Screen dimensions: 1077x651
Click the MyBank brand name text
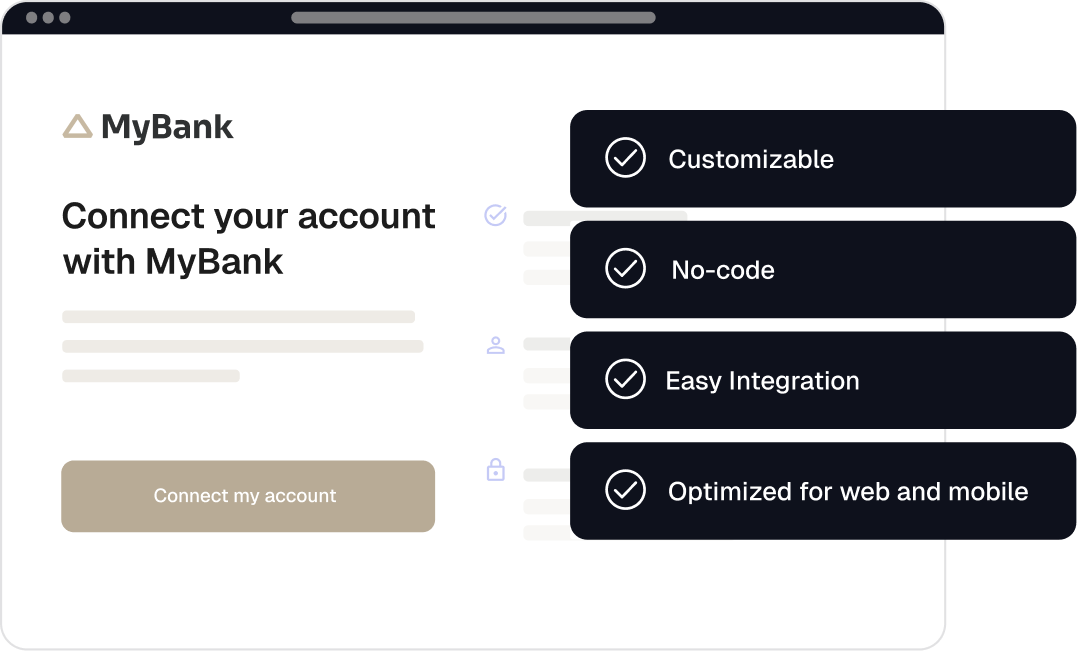pyautogui.click(x=167, y=127)
